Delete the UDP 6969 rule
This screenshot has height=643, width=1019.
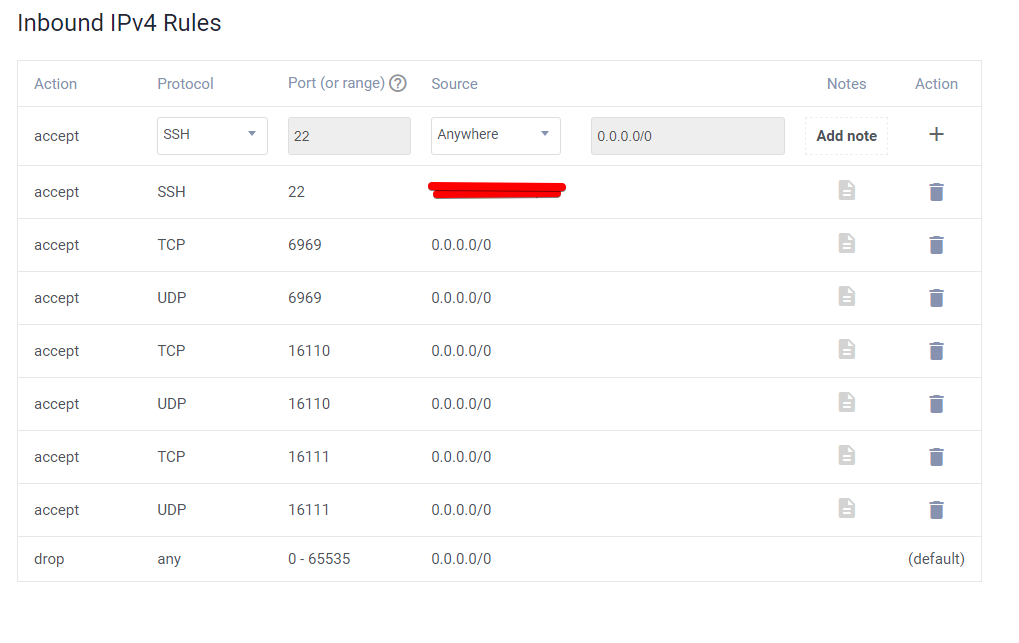pyautogui.click(x=936, y=298)
